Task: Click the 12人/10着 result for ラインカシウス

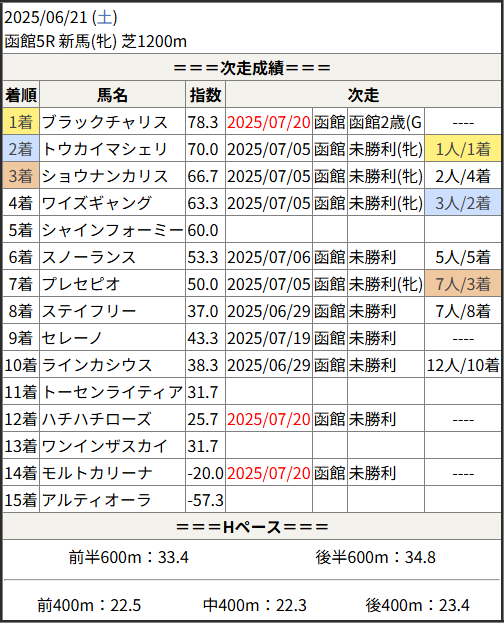Action: 463,365
